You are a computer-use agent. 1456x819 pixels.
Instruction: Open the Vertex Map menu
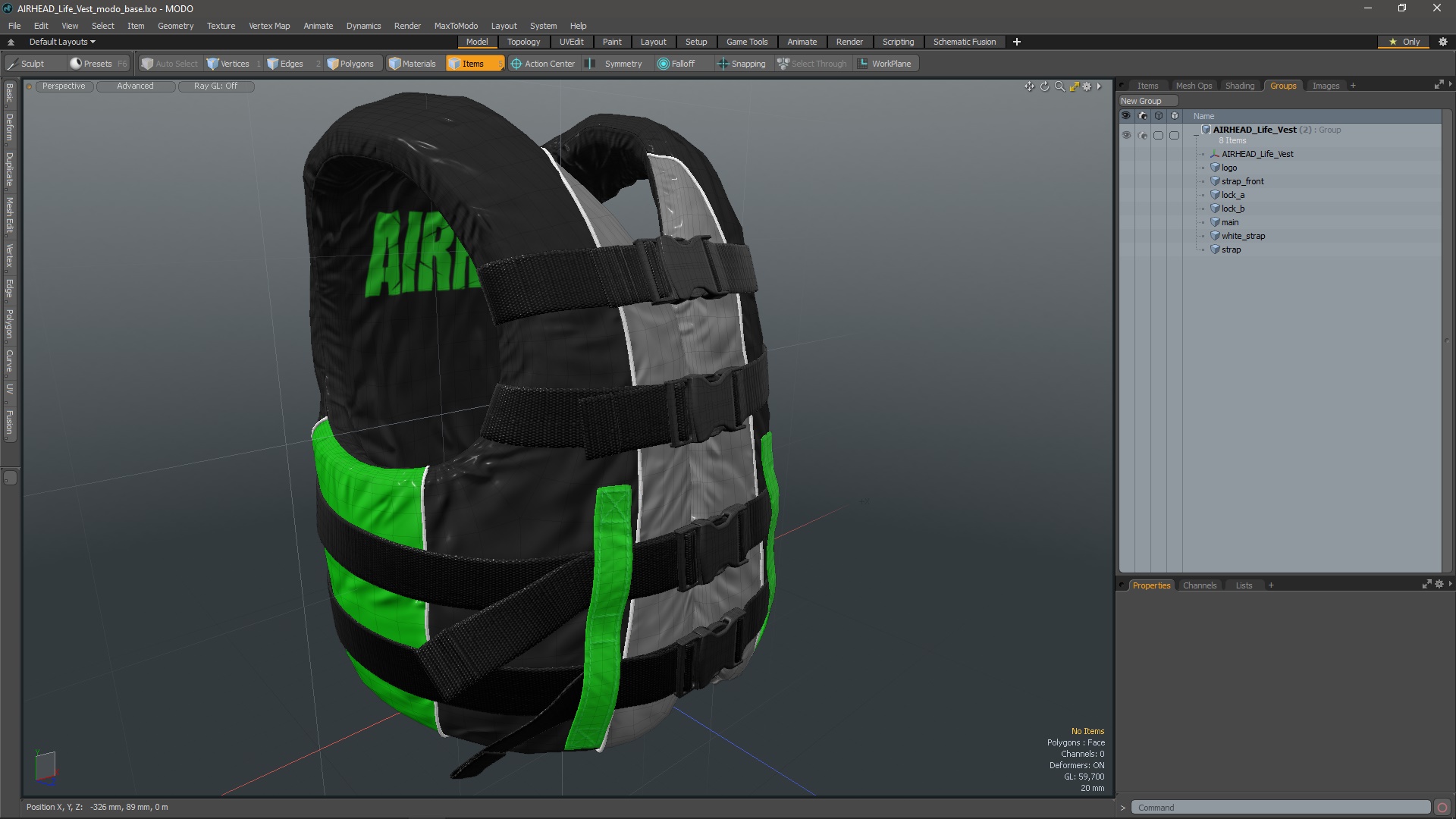(269, 26)
